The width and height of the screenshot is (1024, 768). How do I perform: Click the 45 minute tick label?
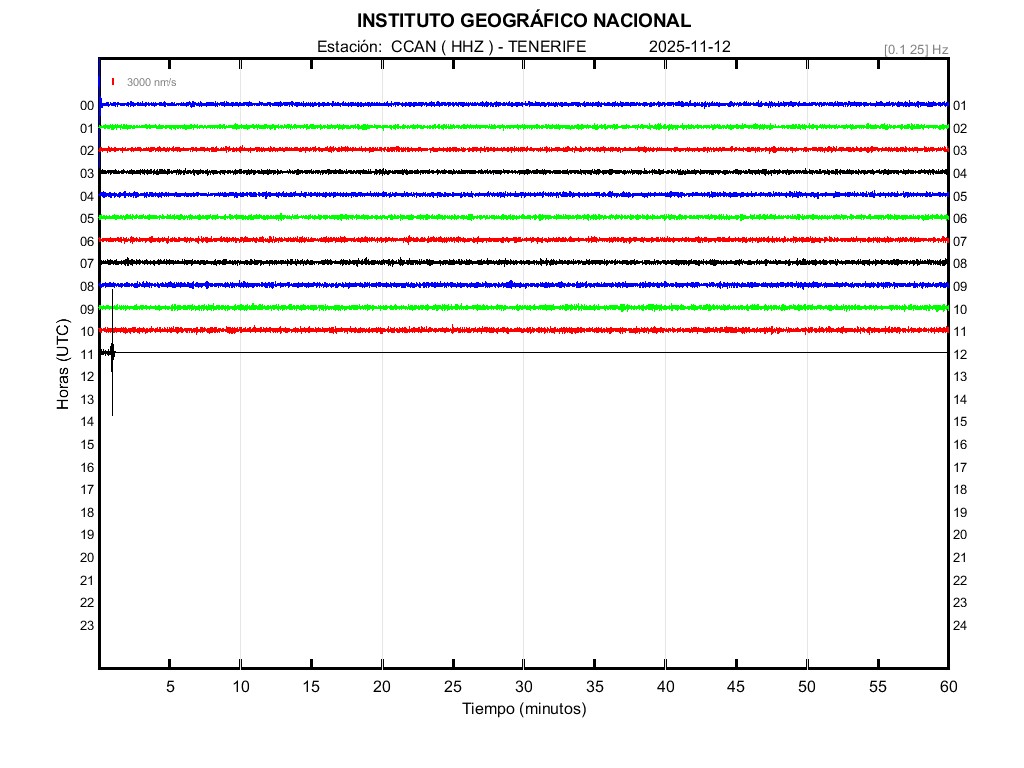tap(736, 686)
